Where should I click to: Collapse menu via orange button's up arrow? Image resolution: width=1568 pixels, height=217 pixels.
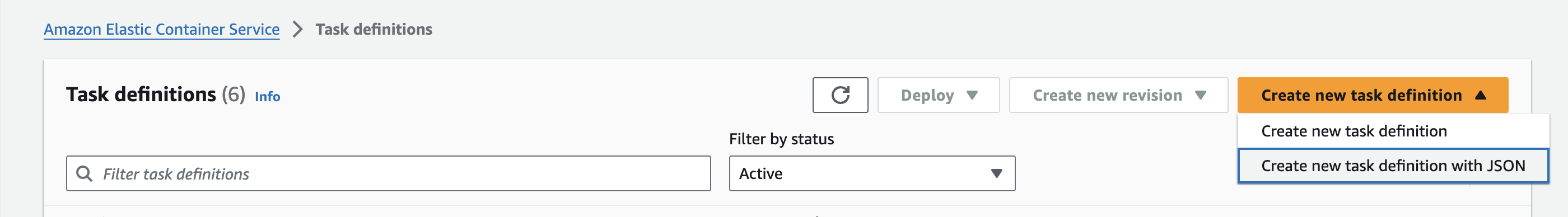[1481, 96]
